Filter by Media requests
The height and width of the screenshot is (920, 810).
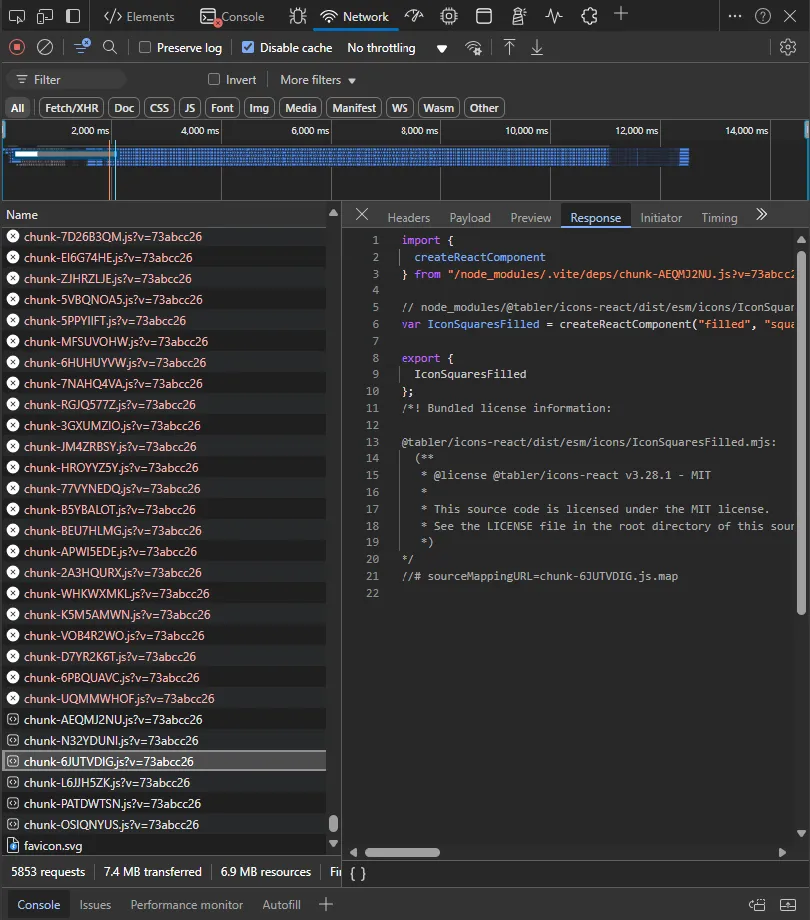point(301,108)
